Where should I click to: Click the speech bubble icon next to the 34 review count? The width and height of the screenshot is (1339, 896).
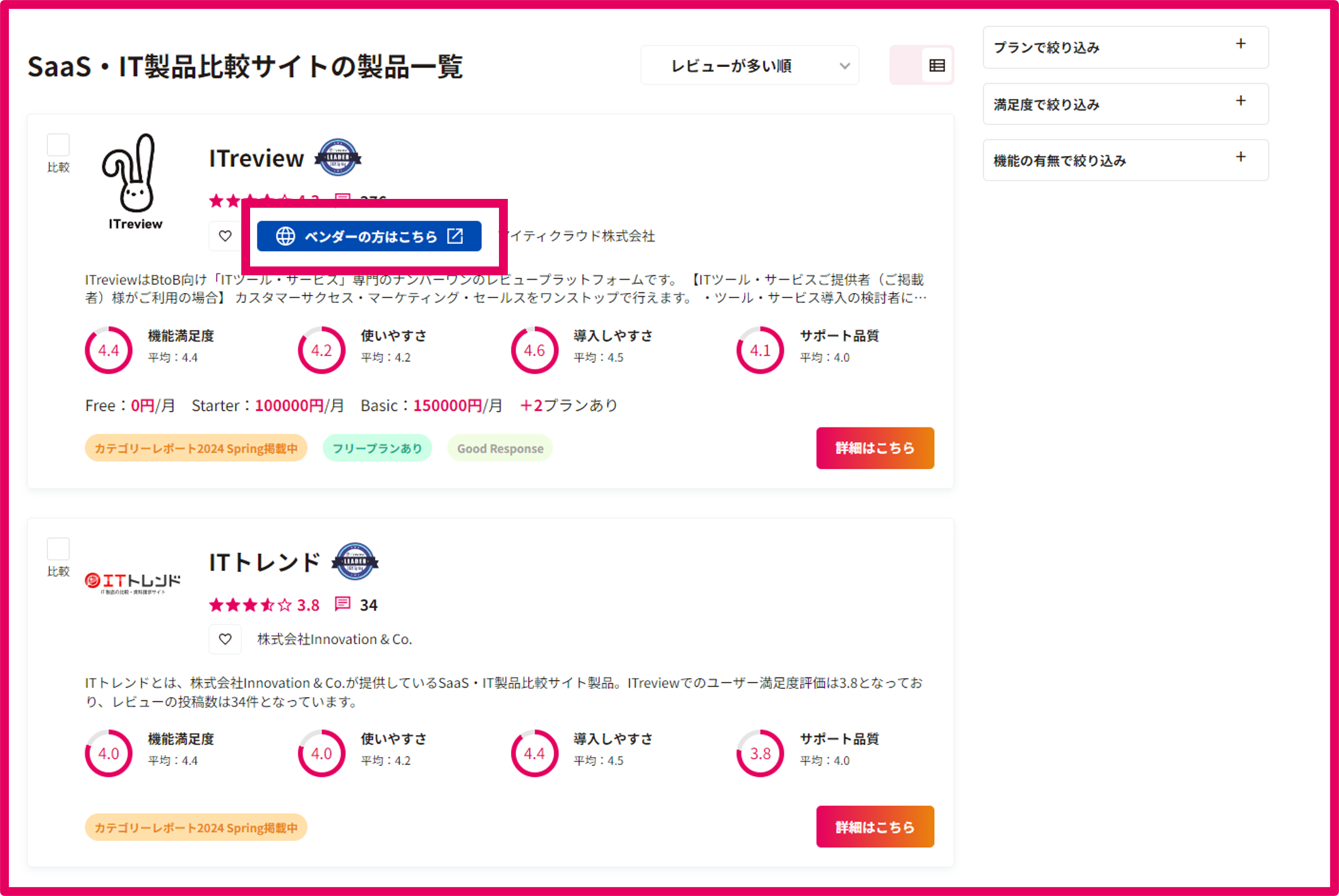tap(342, 604)
